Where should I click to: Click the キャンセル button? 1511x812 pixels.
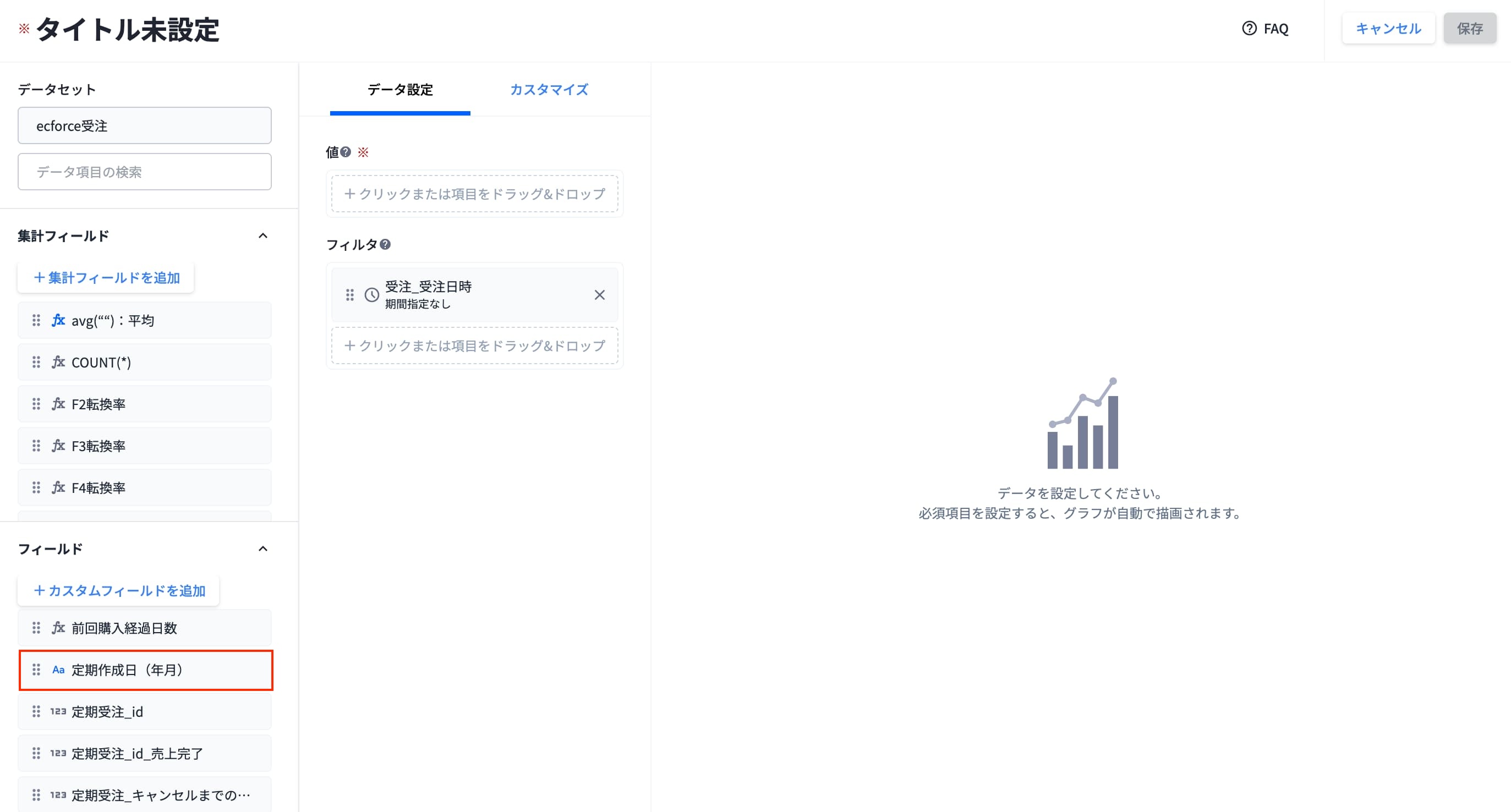coord(1388,28)
